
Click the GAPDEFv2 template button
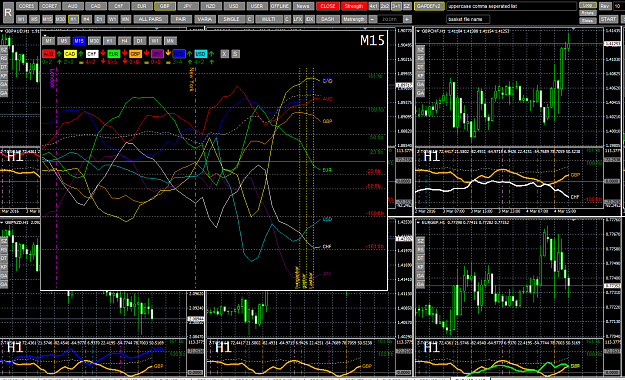pos(429,6)
